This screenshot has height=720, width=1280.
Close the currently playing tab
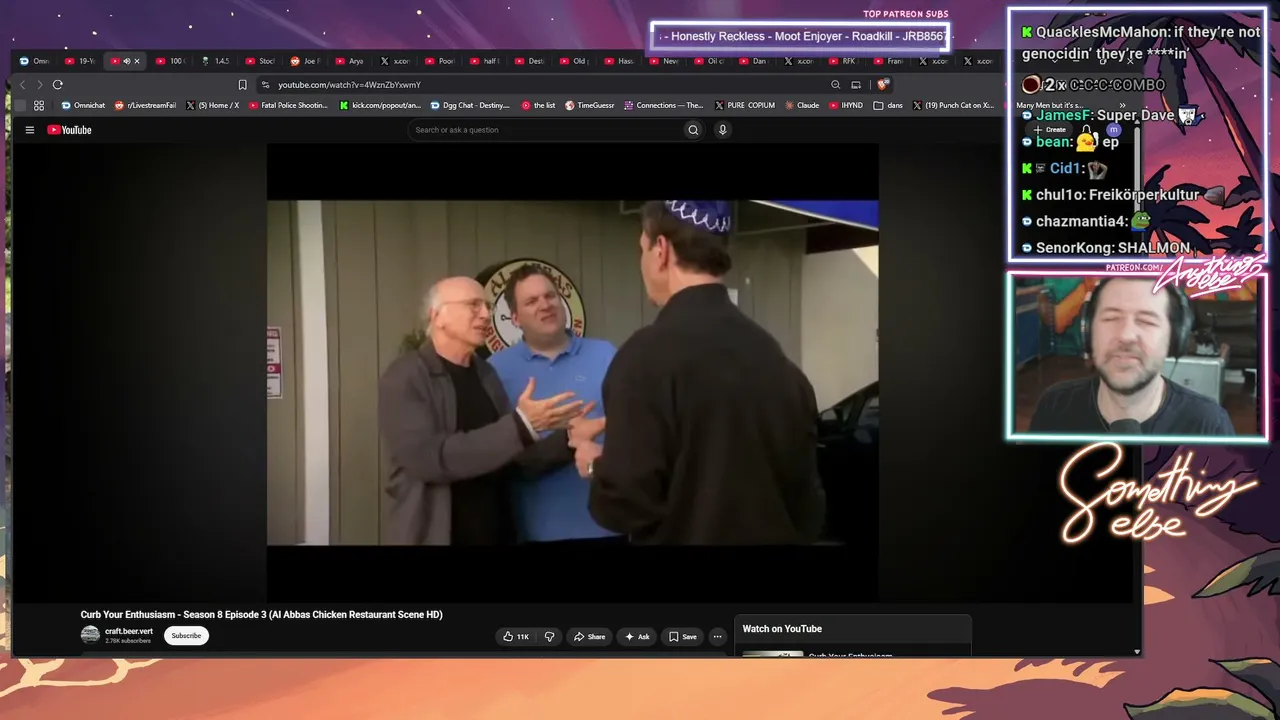click(x=137, y=61)
